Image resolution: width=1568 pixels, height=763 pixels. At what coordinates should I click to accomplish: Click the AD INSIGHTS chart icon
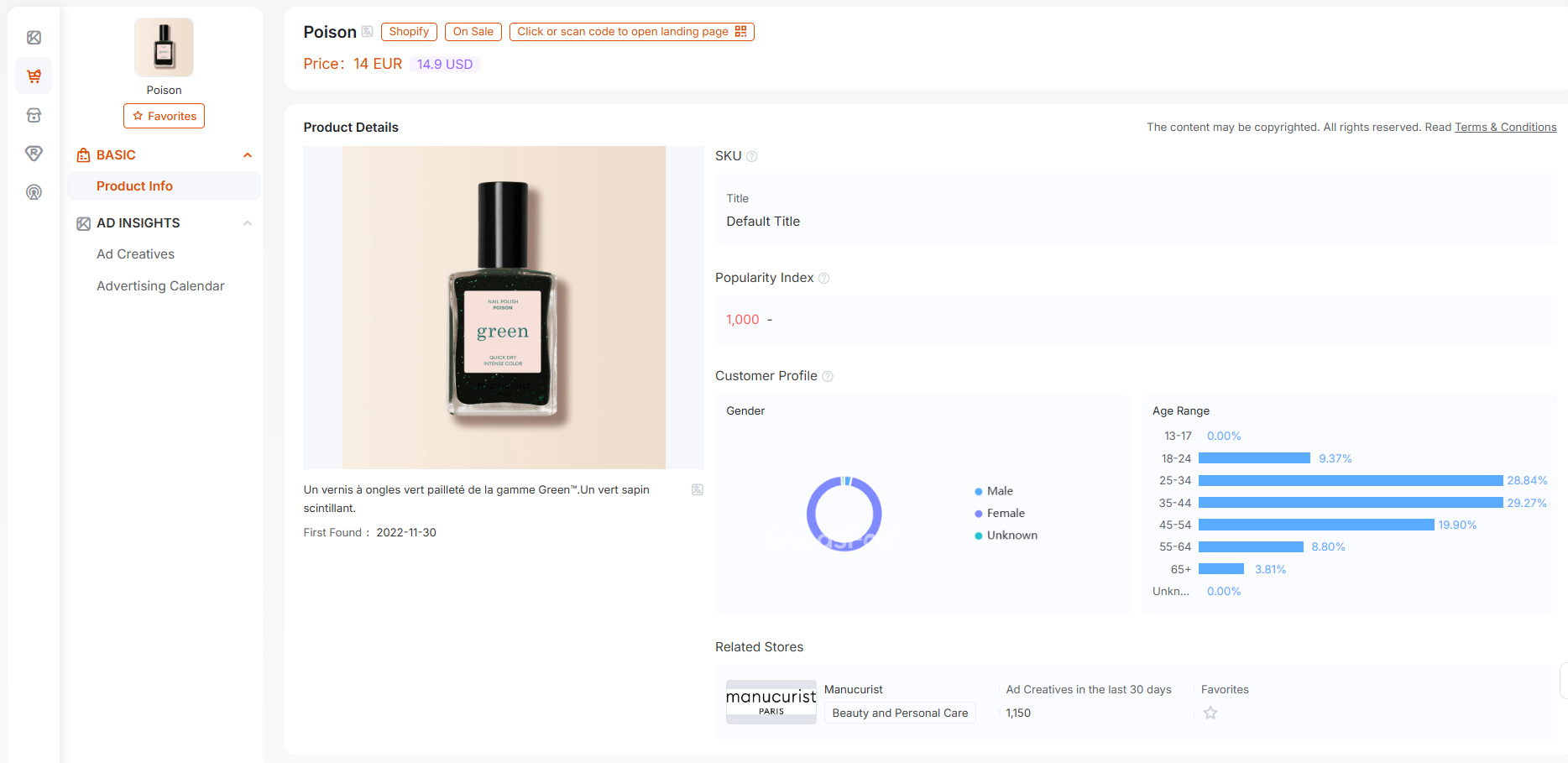(83, 223)
